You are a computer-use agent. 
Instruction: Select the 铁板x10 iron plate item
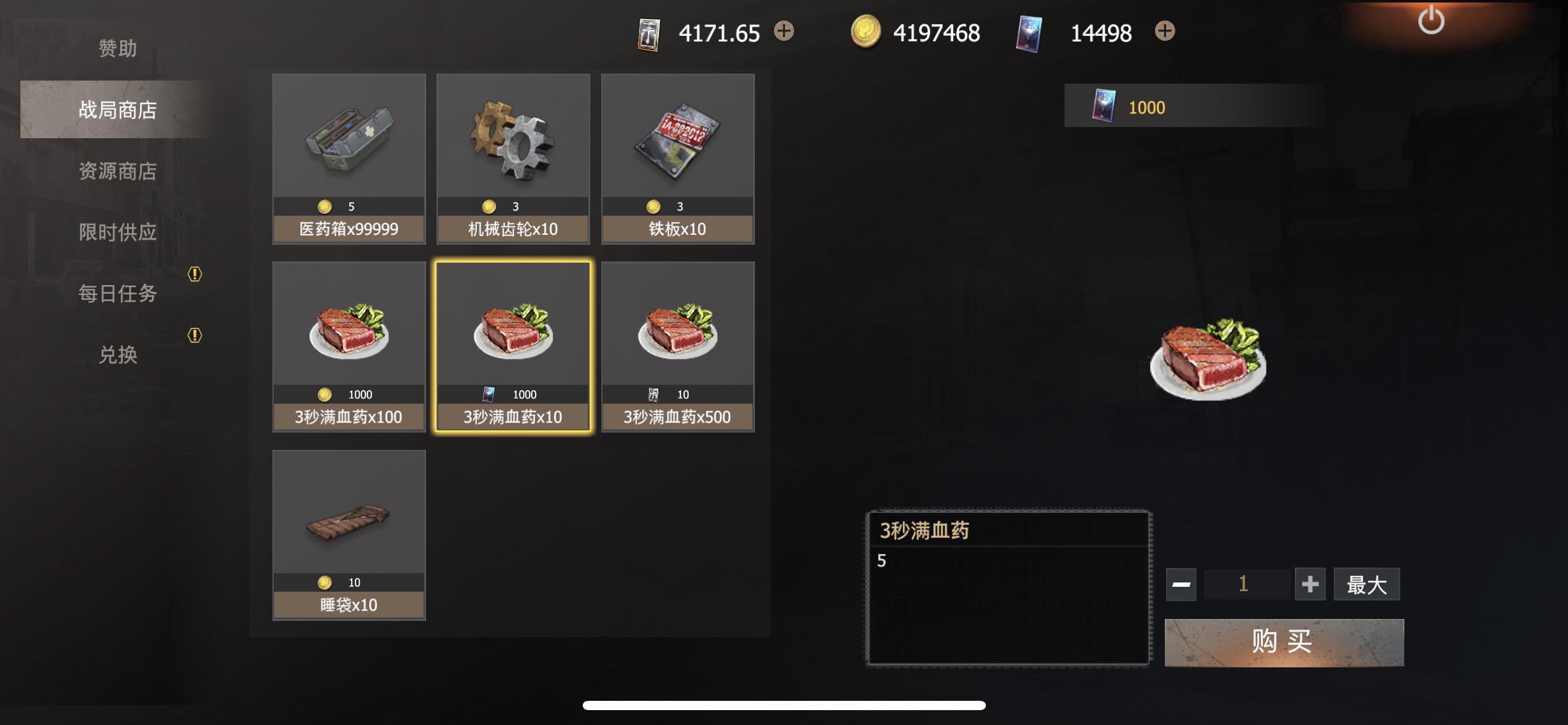(x=677, y=159)
